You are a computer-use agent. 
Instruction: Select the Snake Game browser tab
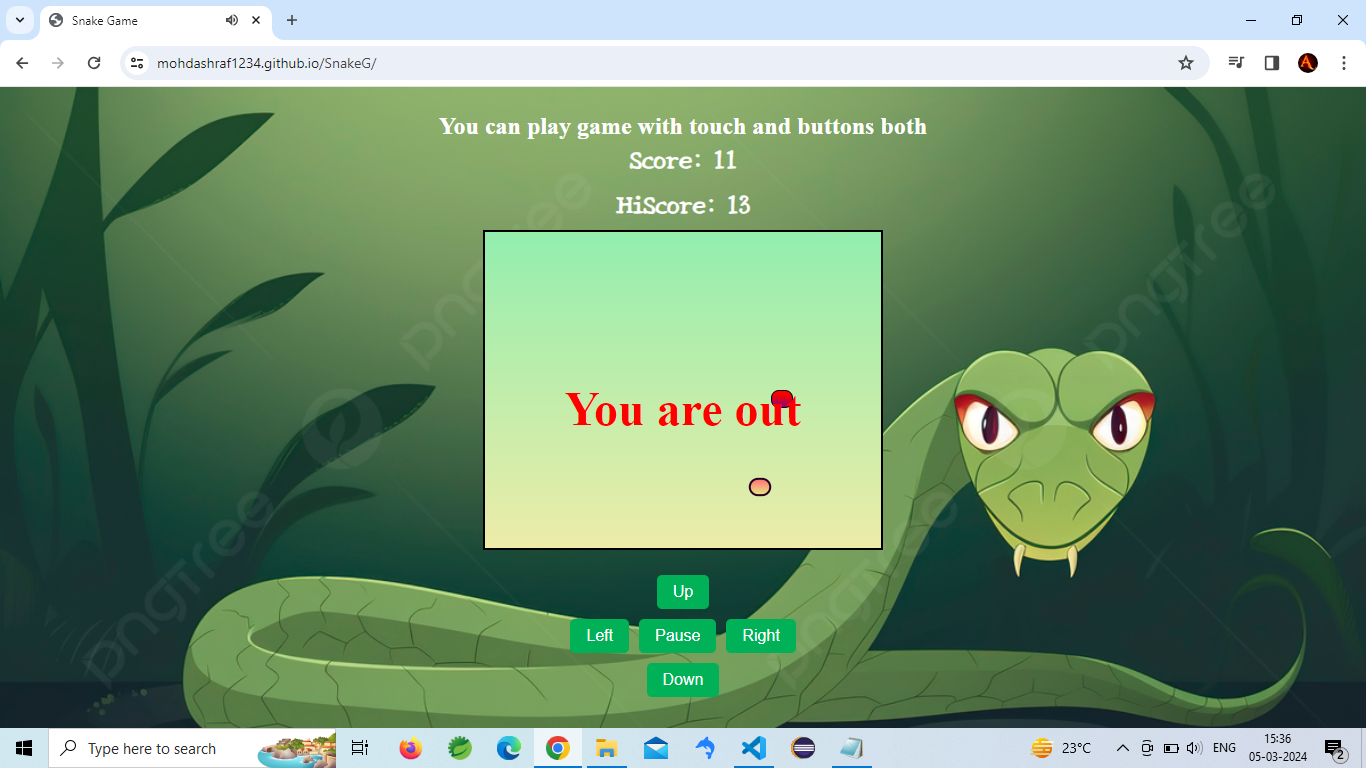(x=130, y=20)
